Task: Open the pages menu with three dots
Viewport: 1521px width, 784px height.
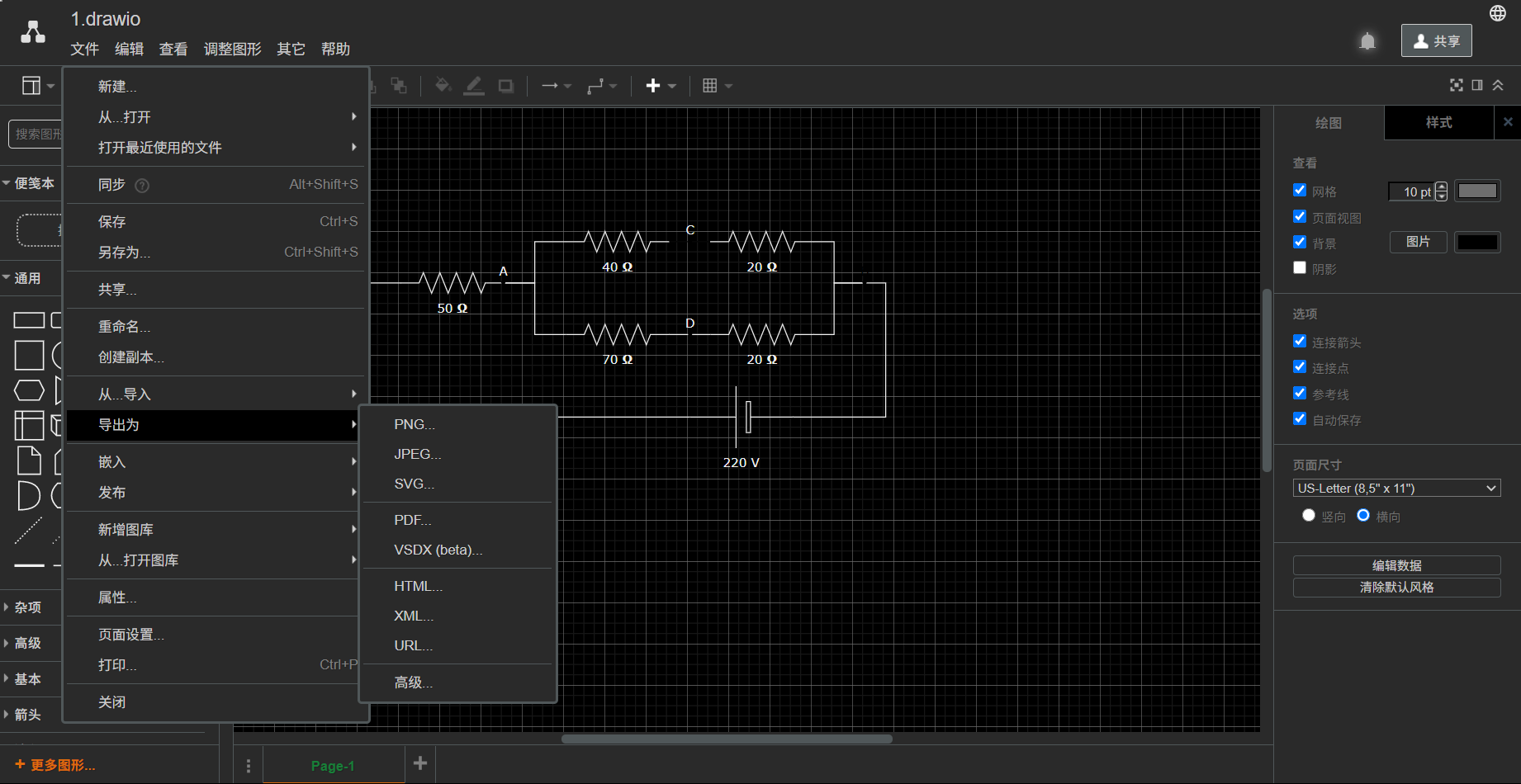Action: click(x=249, y=766)
